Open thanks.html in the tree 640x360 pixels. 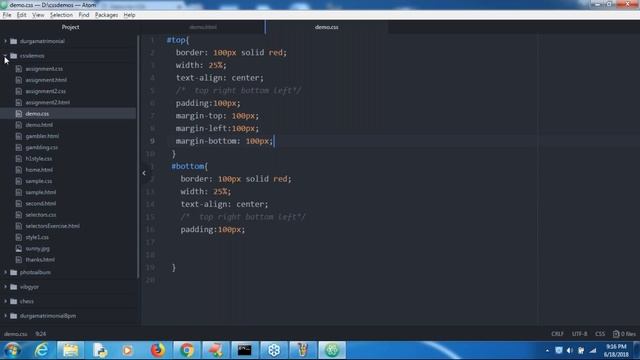(40, 260)
